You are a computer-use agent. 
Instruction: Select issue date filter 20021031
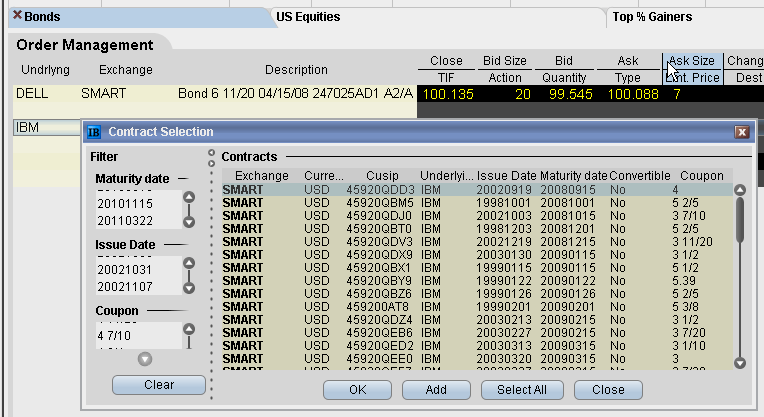click(x=125, y=269)
